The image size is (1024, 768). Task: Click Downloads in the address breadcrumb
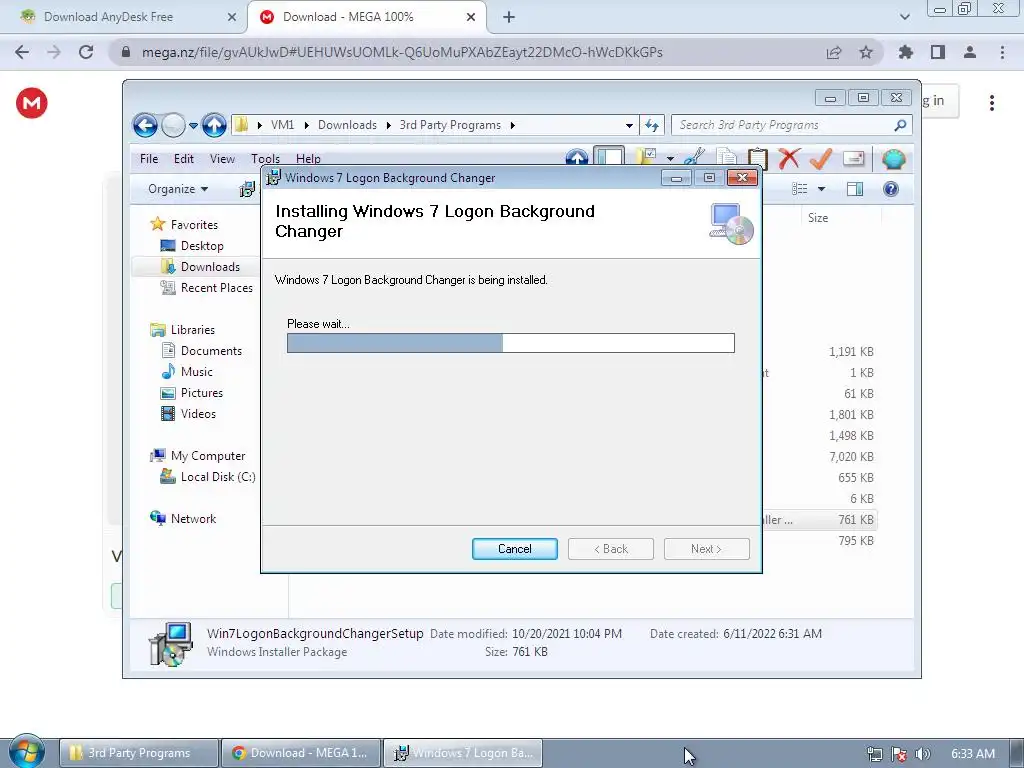click(x=347, y=125)
